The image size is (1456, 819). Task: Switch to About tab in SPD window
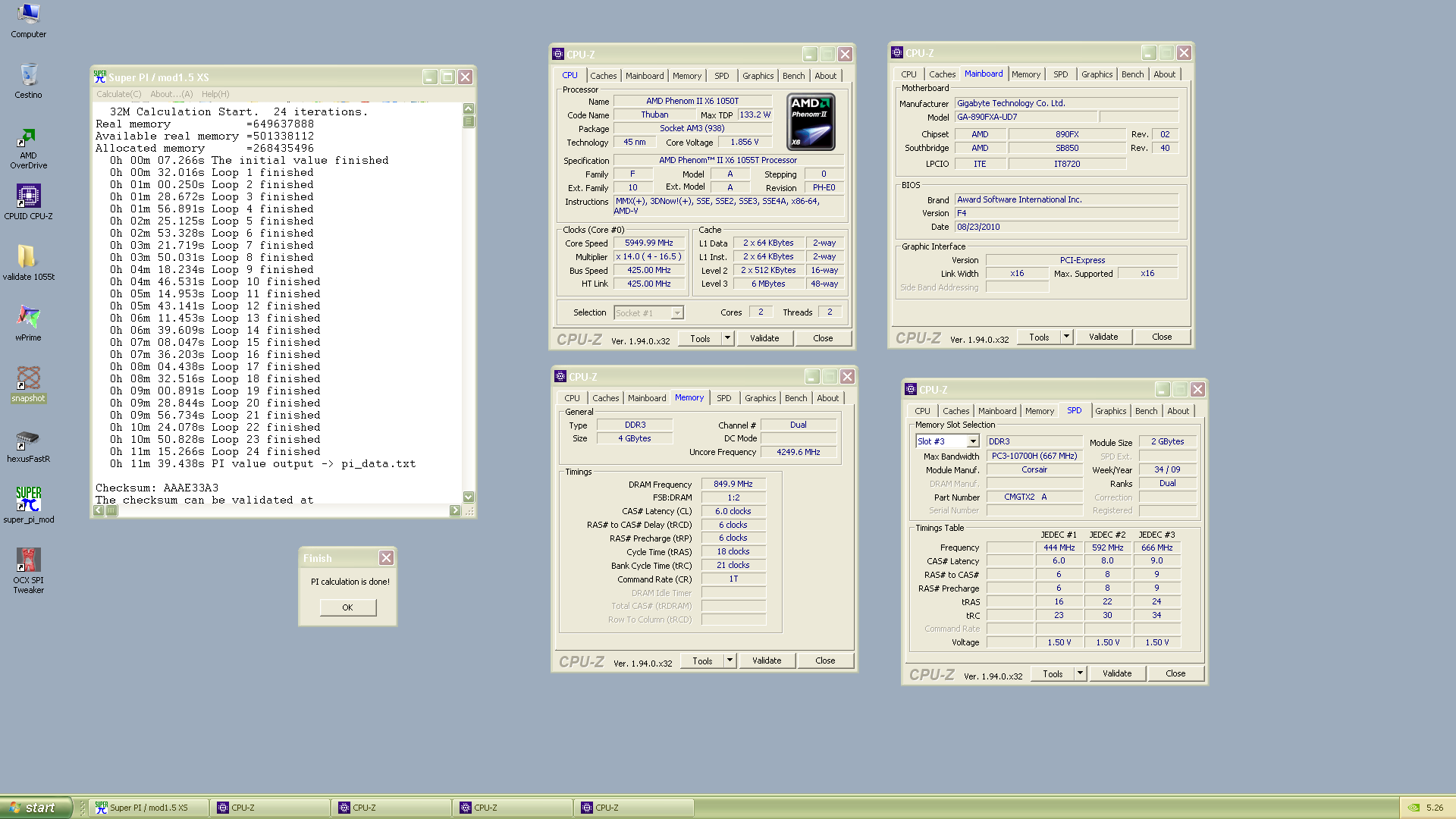click(x=1178, y=411)
